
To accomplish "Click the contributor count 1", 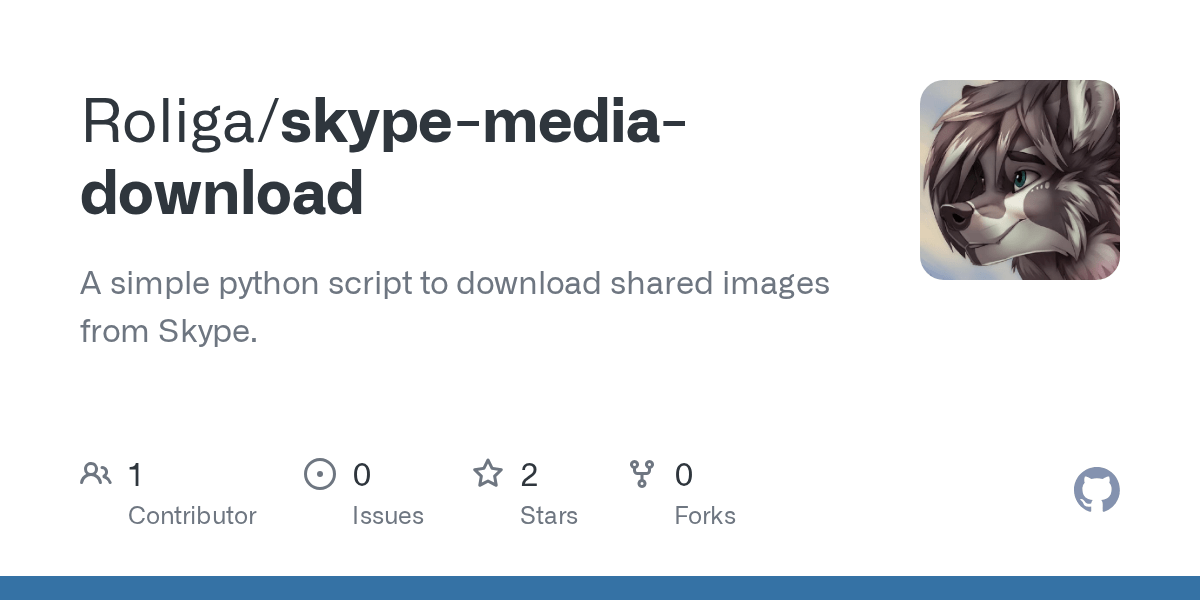I will tap(135, 475).
